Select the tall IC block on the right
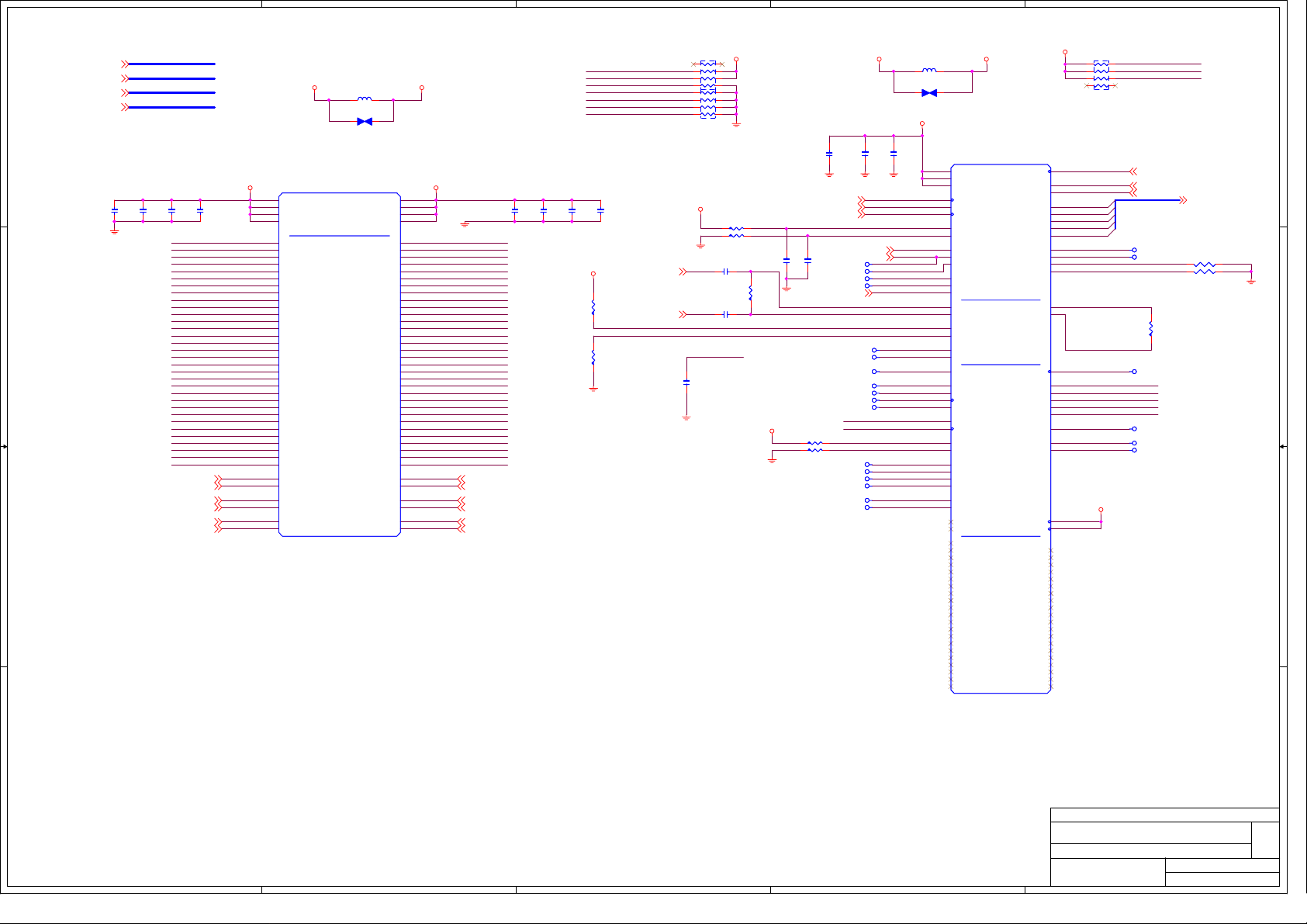The height and width of the screenshot is (924, 1307). (1001, 428)
